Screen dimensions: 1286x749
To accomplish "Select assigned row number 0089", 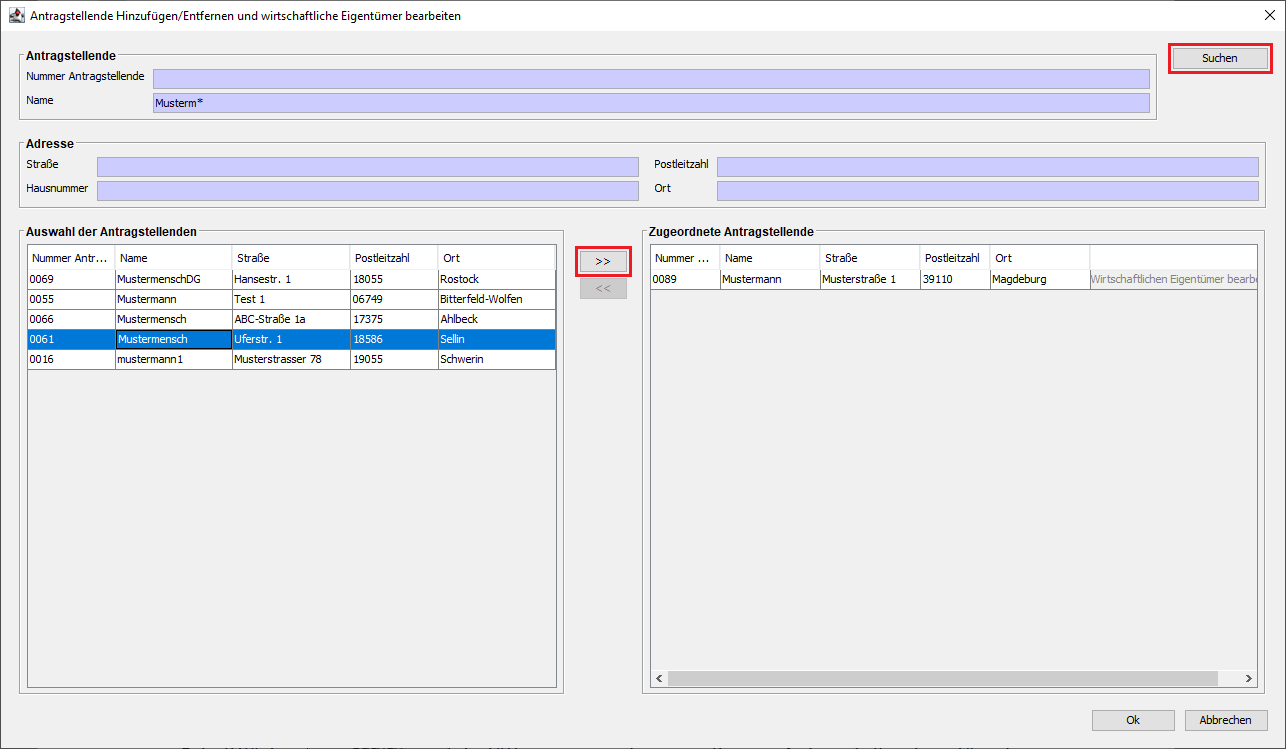I will point(685,280).
